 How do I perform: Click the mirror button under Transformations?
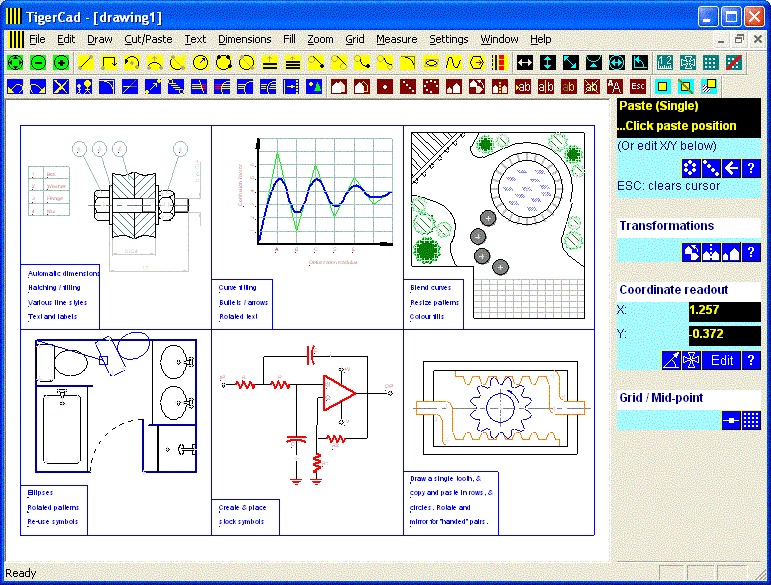[x=711, y=253]
